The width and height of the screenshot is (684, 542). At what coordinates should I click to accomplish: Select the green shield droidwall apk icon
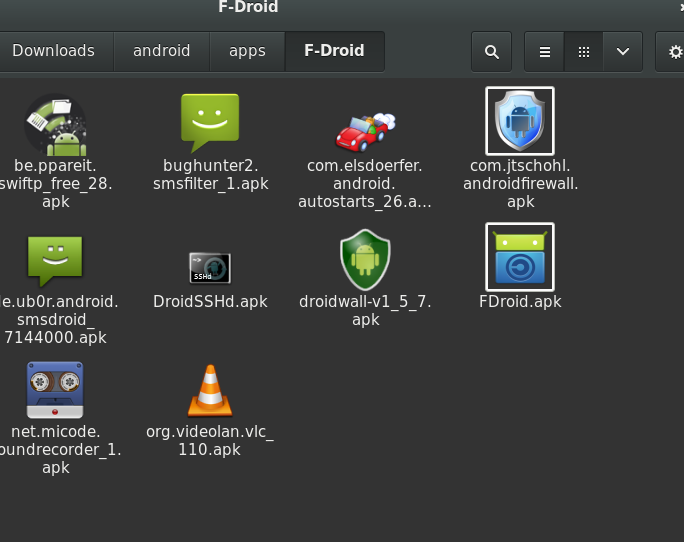point(365,260)
